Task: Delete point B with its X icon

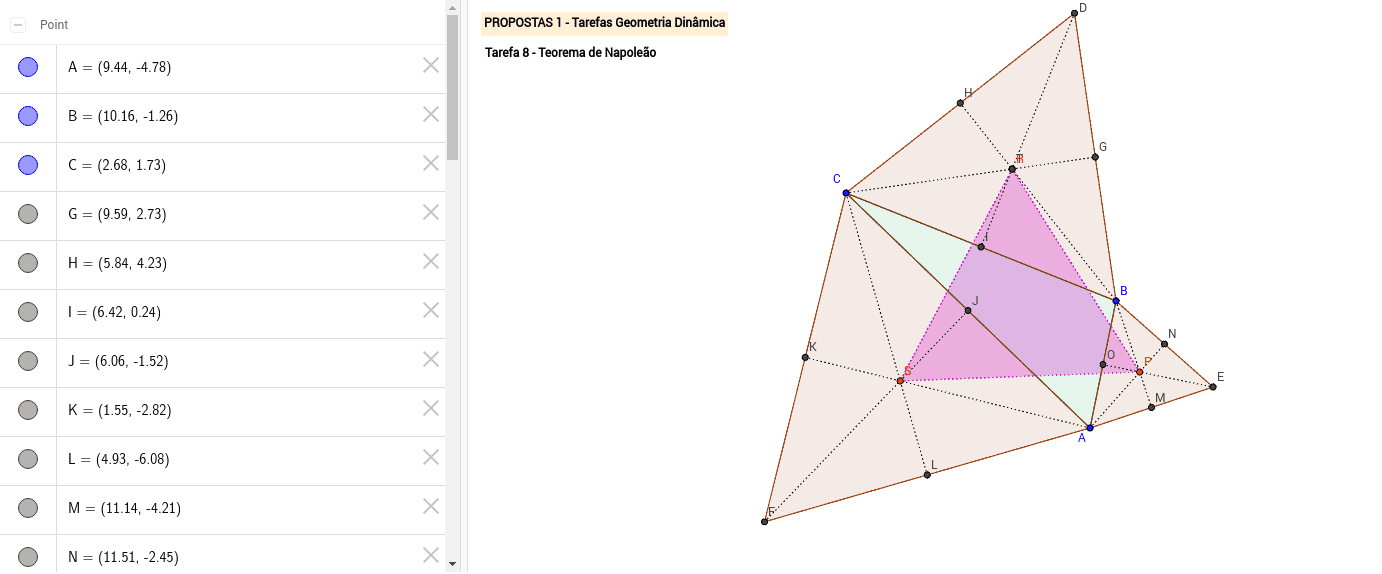Action: (431, 114)
